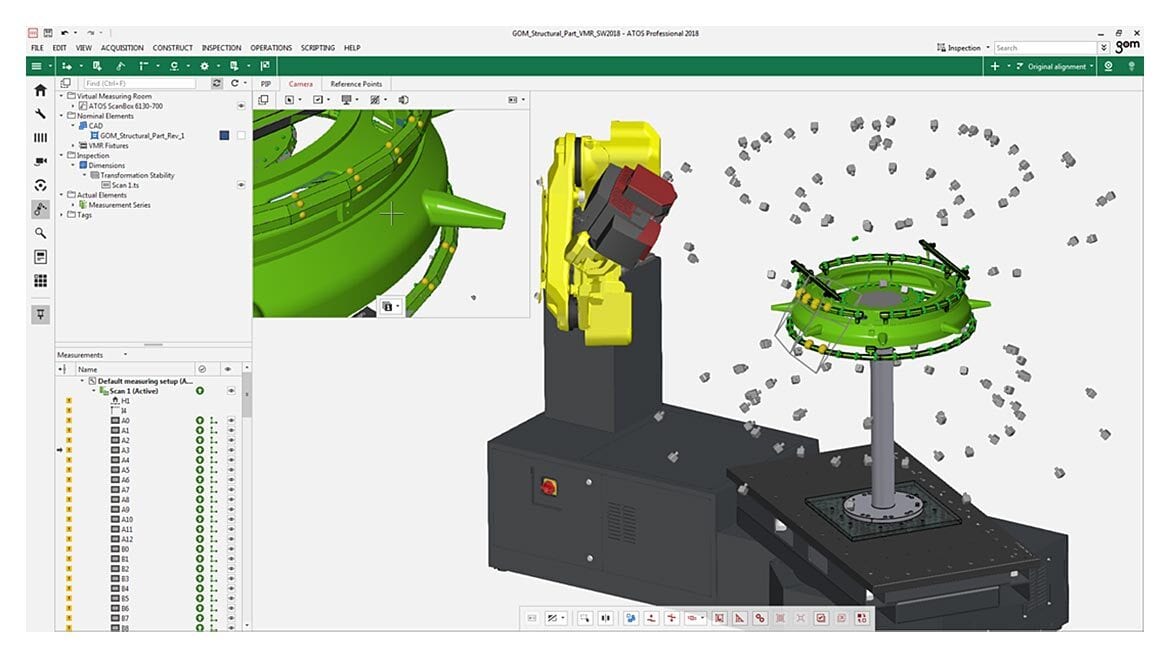Expand the Measurement Series node
The height and width of the screenshot is (658, 1170).
73,204
